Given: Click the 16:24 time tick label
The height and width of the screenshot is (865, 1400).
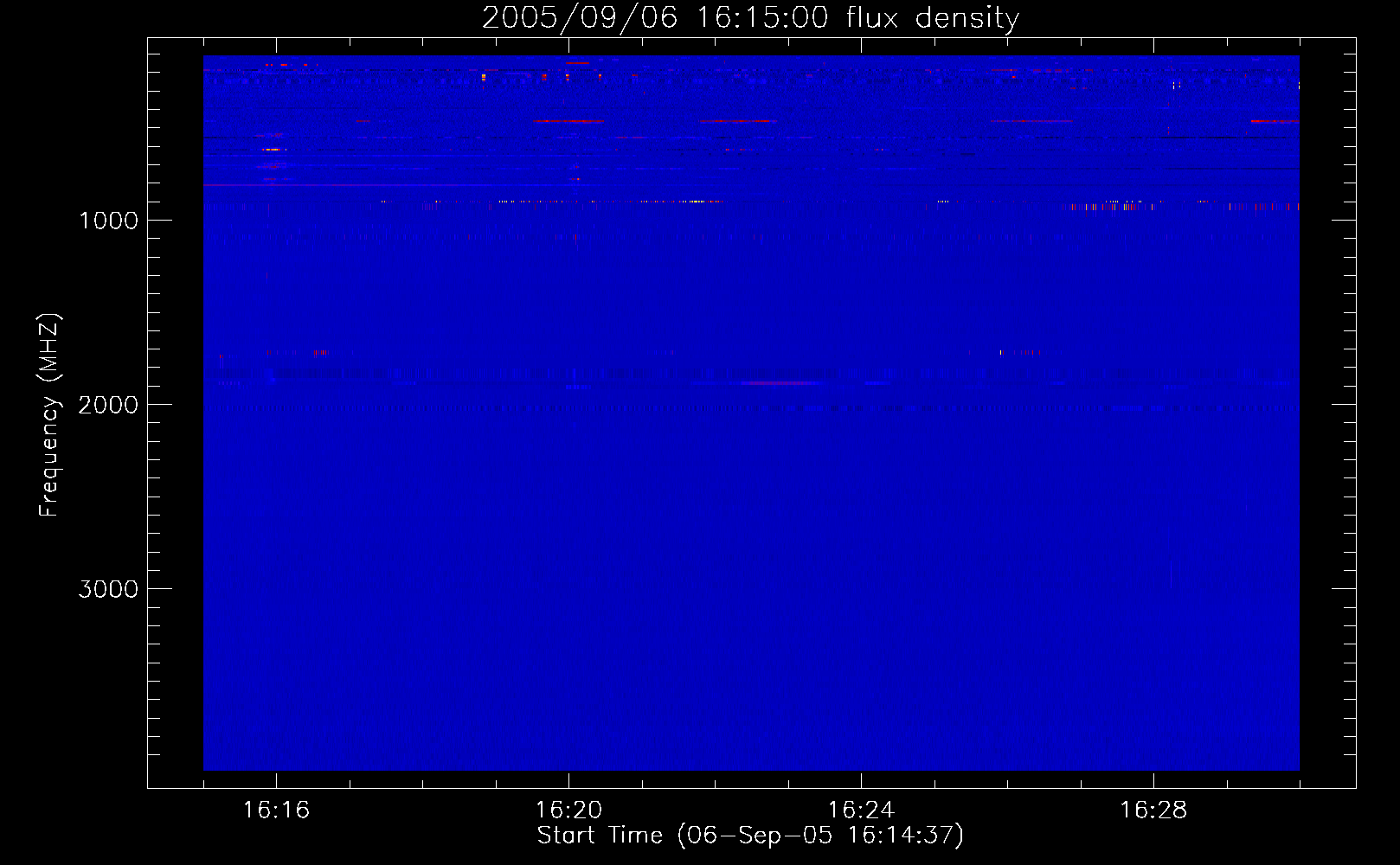Looking at the screenshot, I should coord(861,811).
